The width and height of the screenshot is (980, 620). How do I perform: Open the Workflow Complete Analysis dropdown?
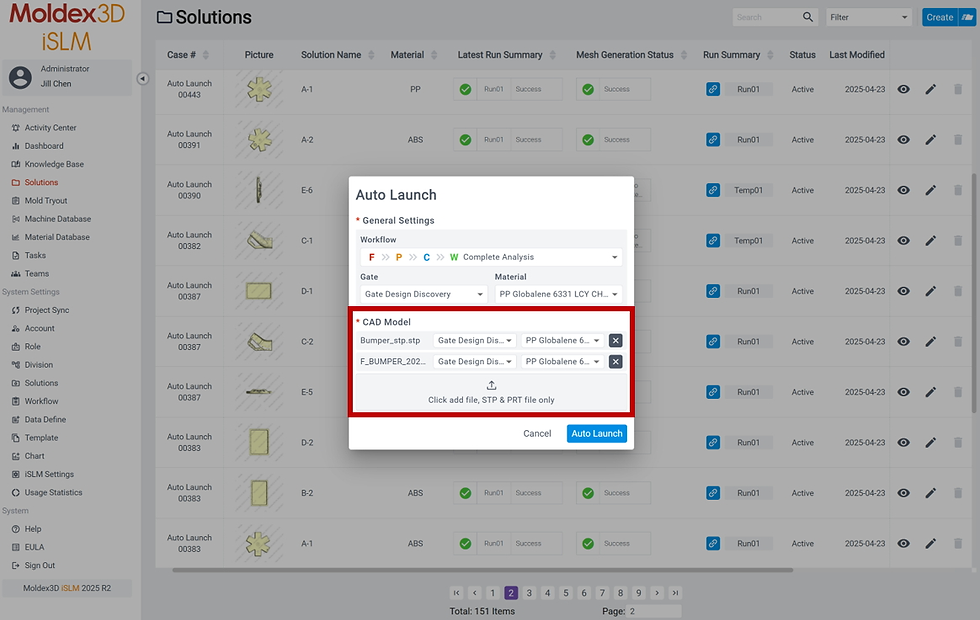491,258
